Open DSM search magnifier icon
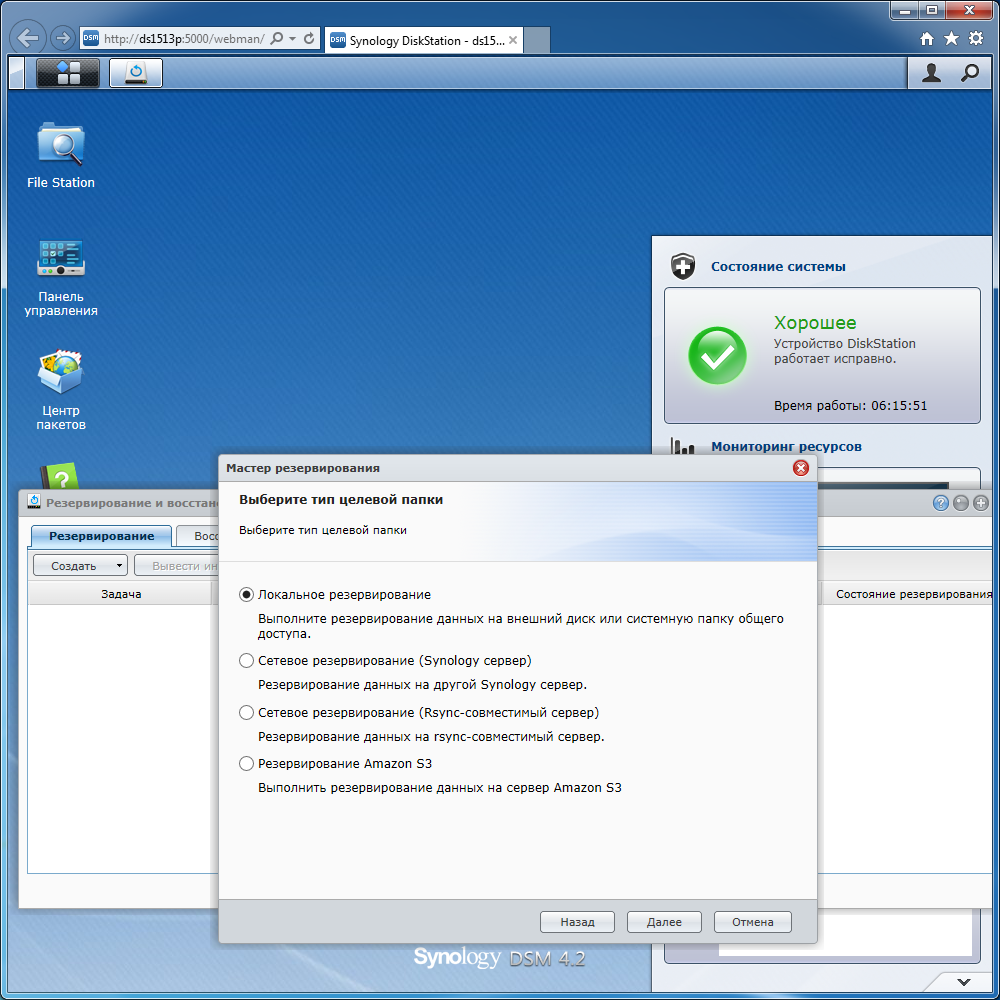This screenshot has width=1000, height=1000. [970, 73]
